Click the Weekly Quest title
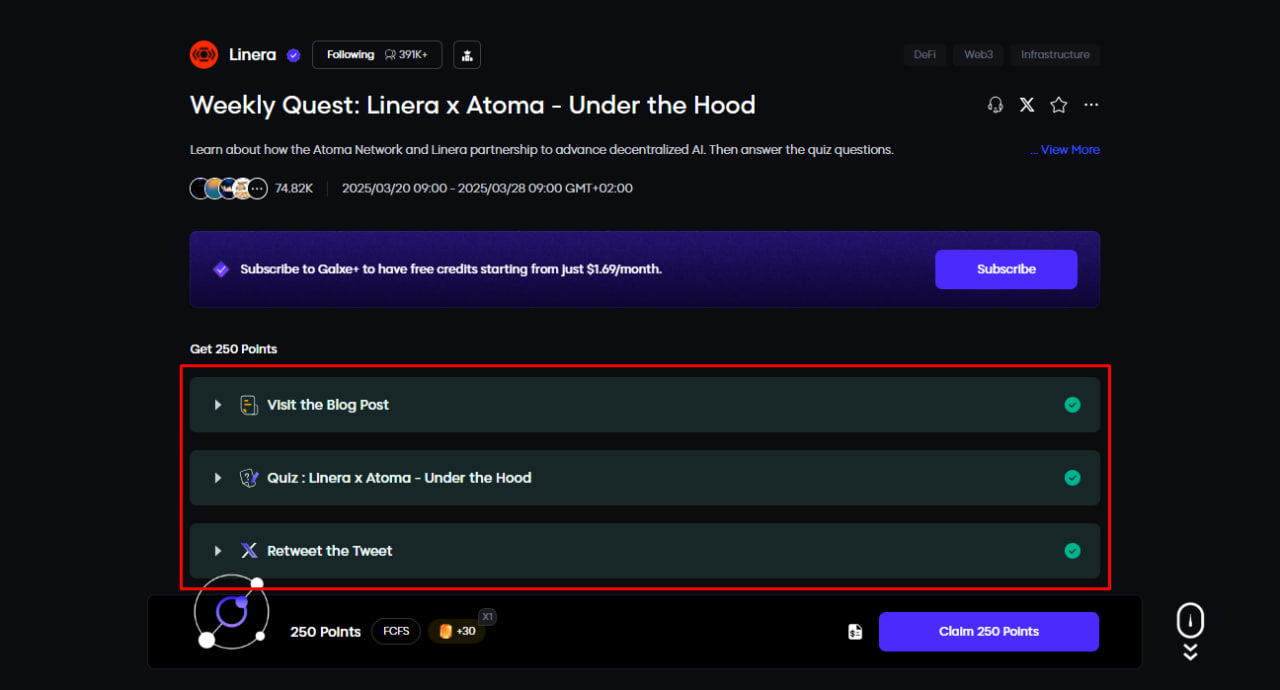This screenshot has width=1280, height=690. [473, 105]
